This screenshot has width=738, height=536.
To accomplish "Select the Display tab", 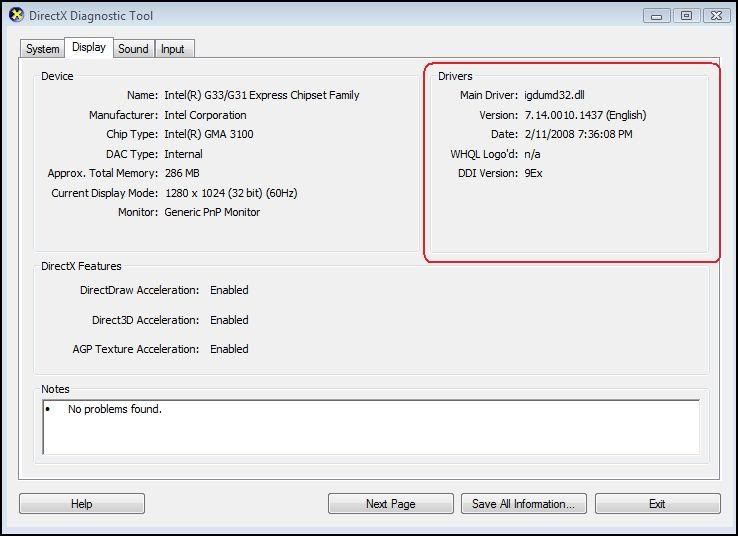I will point(88,47).
